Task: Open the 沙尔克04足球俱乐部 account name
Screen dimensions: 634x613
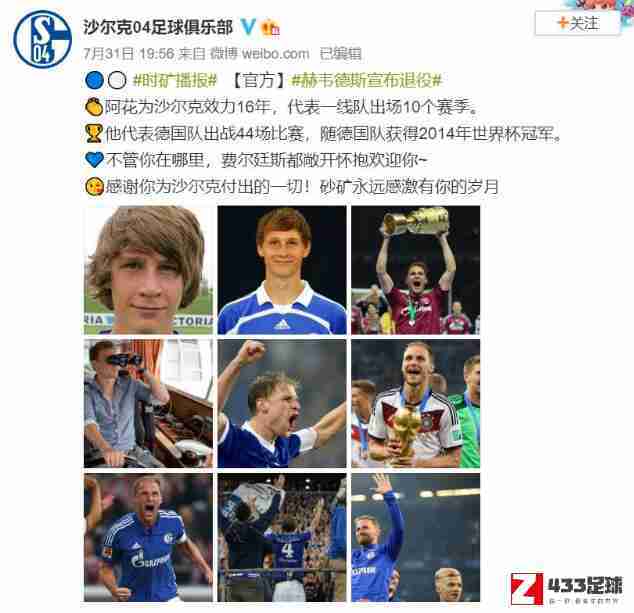Action: point(158,27)
